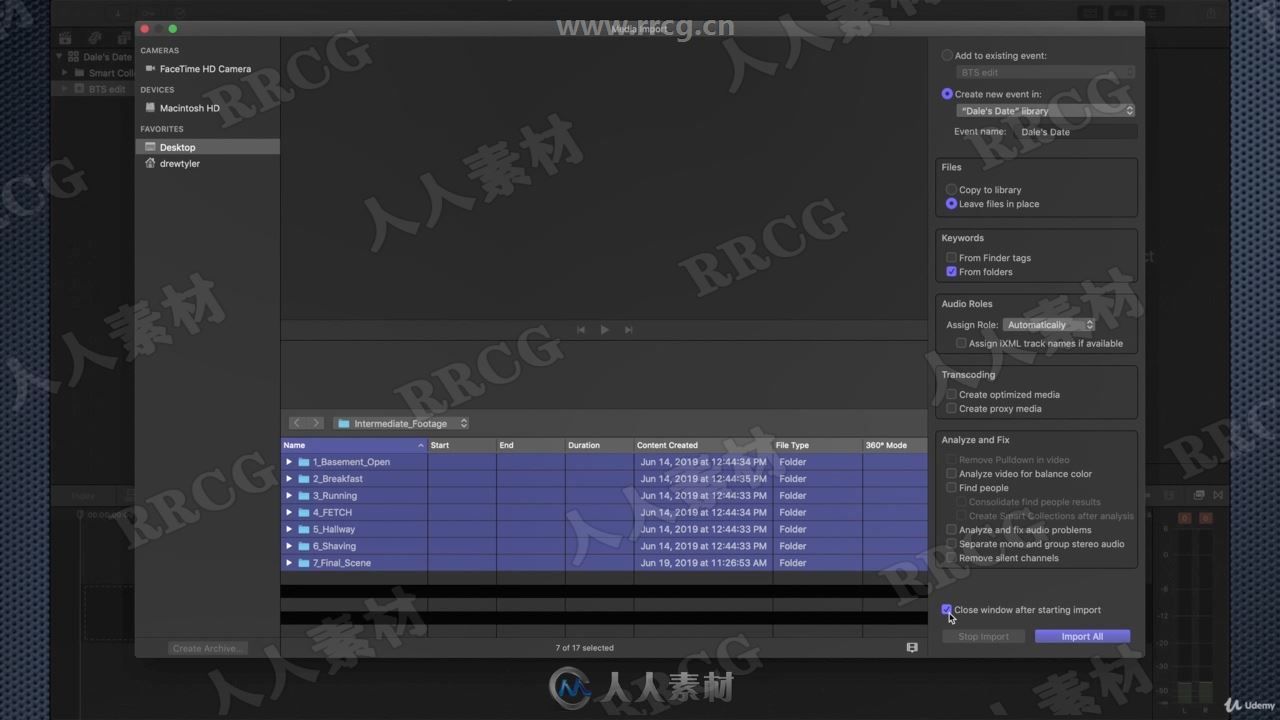
Task: Expand the 4_FETCH folder
Action: tap(289, 512)
